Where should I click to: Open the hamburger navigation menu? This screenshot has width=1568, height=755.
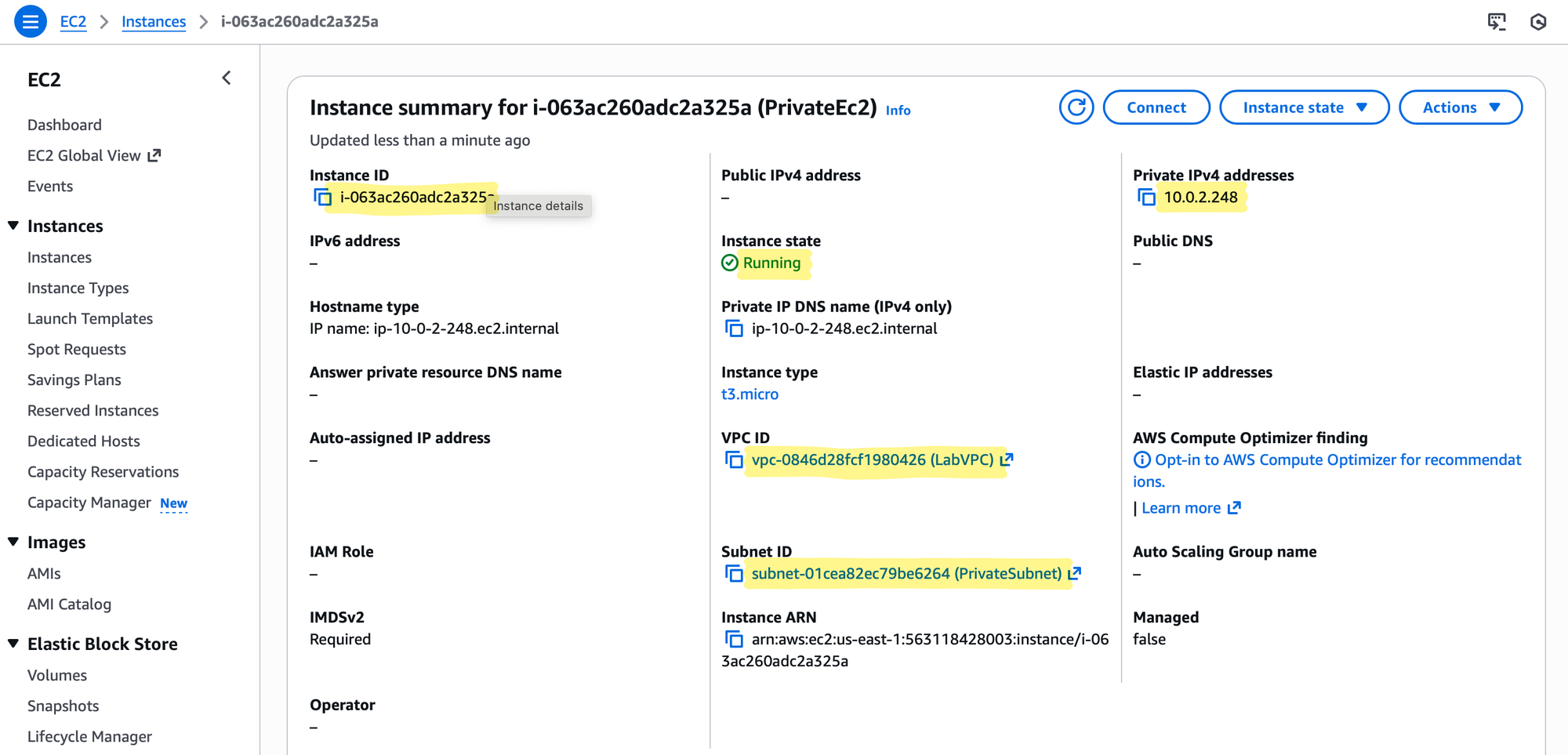point(31,21)
